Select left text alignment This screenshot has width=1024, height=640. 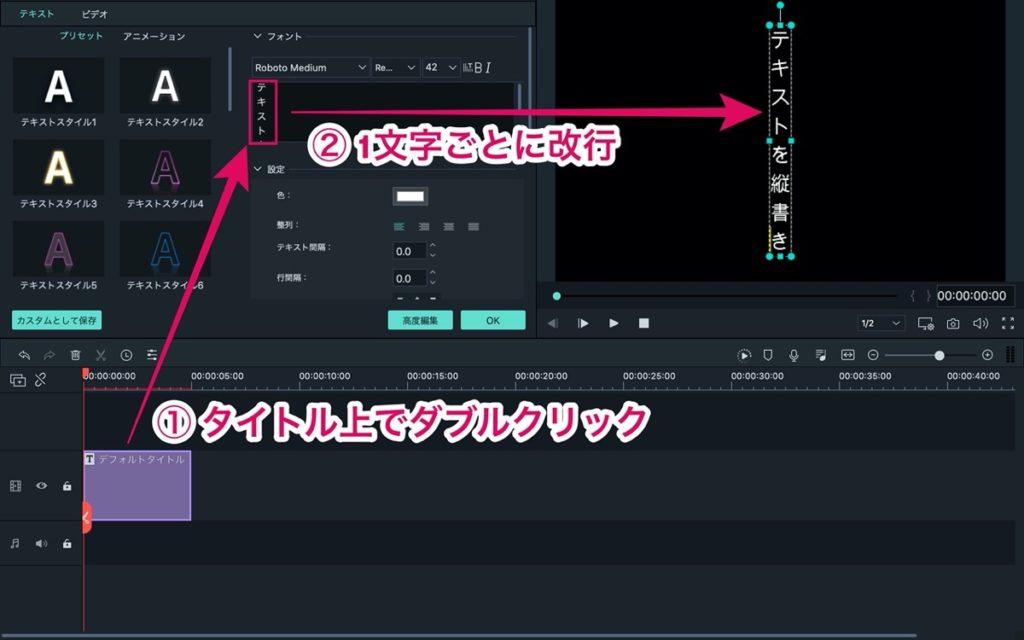click(x=399, y=227)
